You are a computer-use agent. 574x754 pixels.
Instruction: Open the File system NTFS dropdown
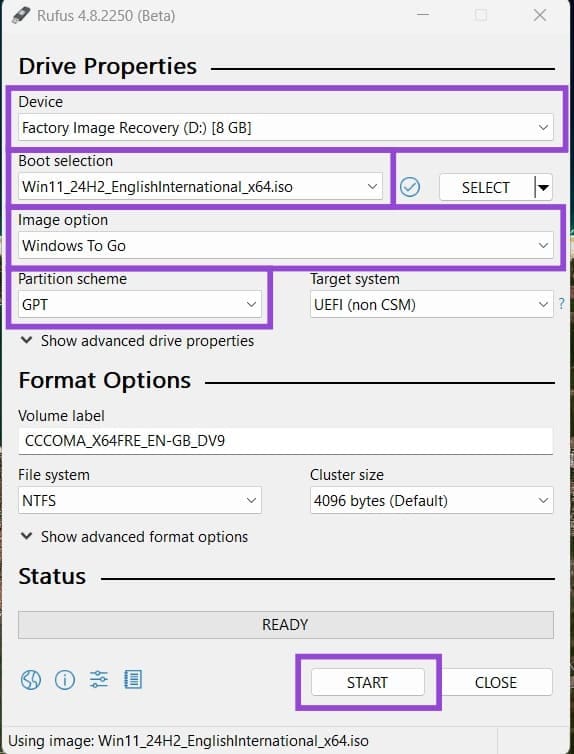140,500
